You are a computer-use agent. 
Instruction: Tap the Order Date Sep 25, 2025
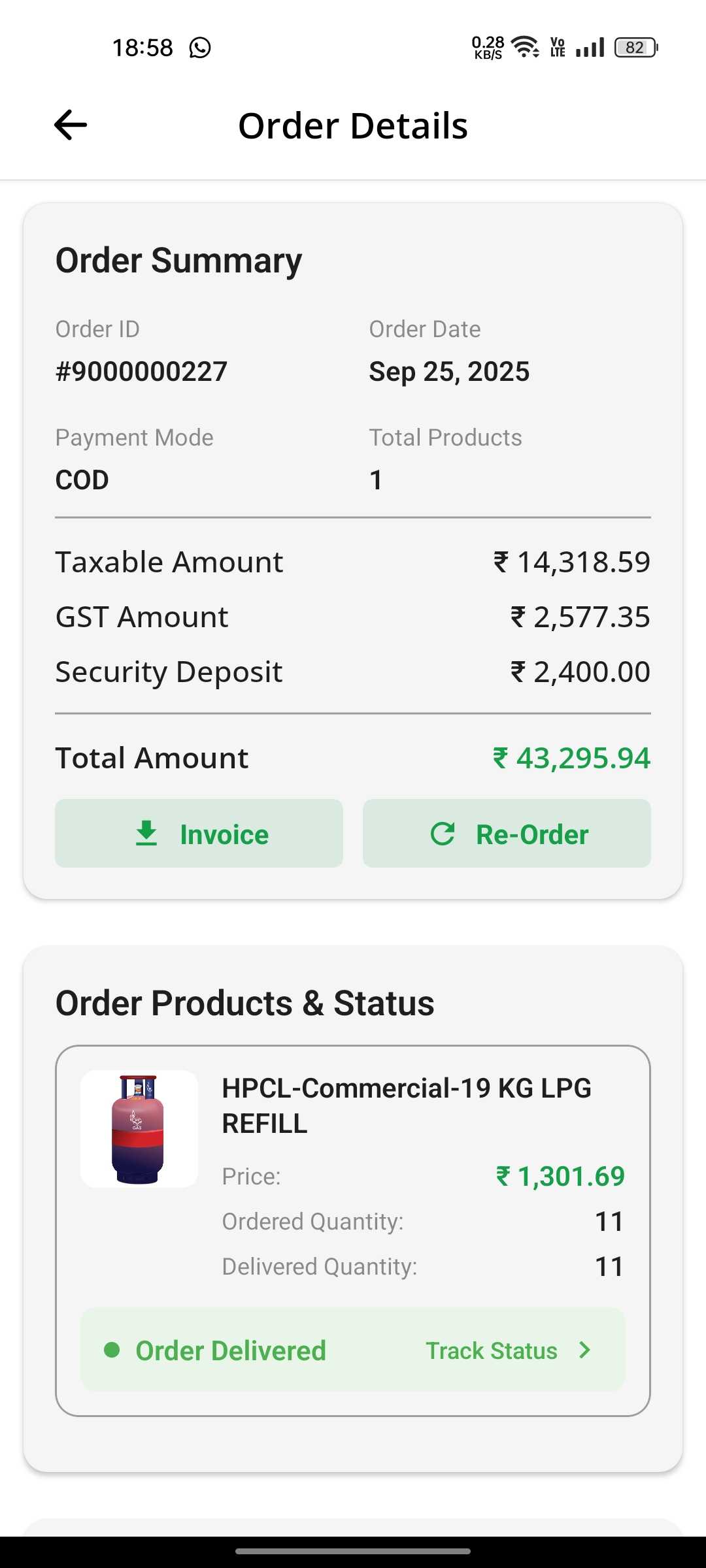coord(449,372)
